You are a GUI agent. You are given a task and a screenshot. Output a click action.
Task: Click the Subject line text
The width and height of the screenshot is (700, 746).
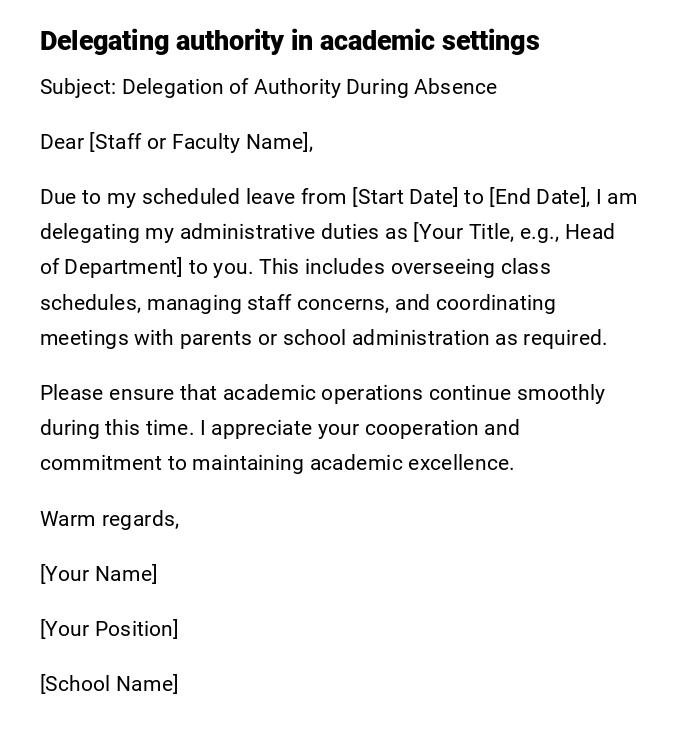[268, 87]
